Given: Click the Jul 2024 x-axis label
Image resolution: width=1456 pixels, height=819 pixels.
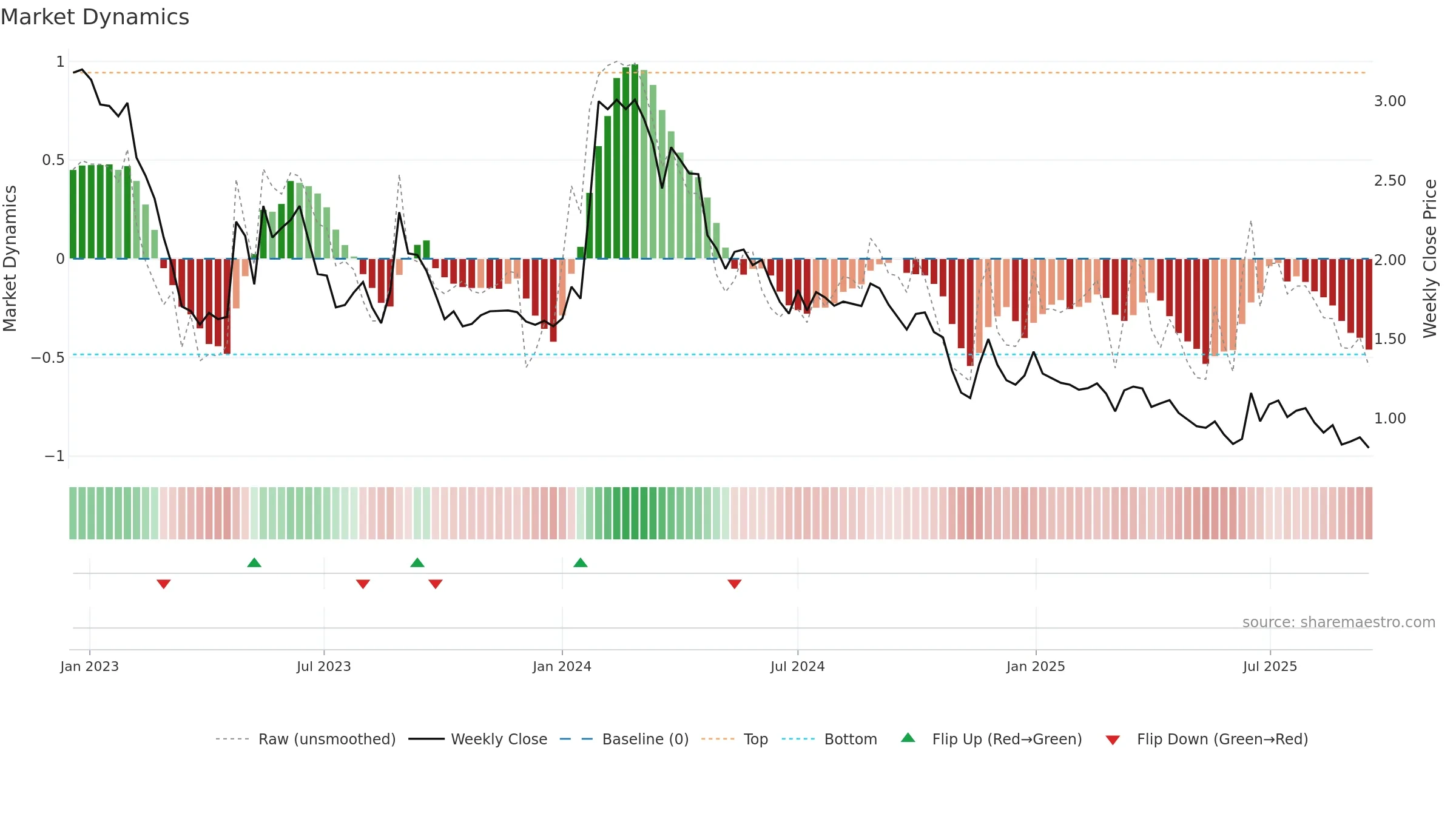Looking at the screenshot, I should [x=798, y=666].
